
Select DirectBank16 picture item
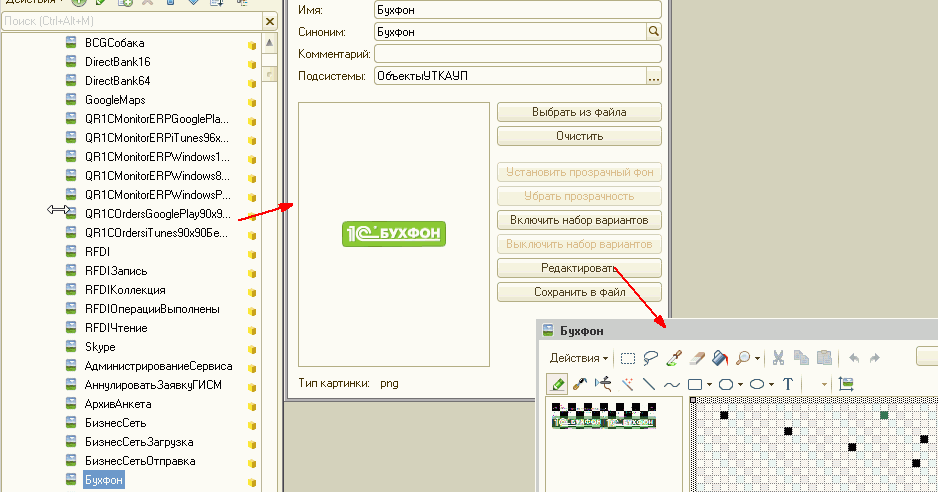(117, 62)
